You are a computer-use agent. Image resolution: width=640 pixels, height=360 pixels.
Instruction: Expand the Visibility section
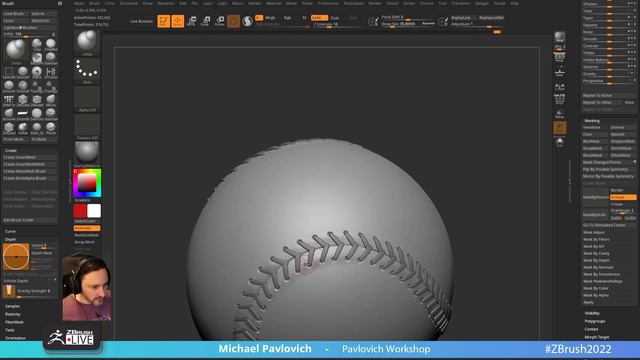(x=592, y=313)
